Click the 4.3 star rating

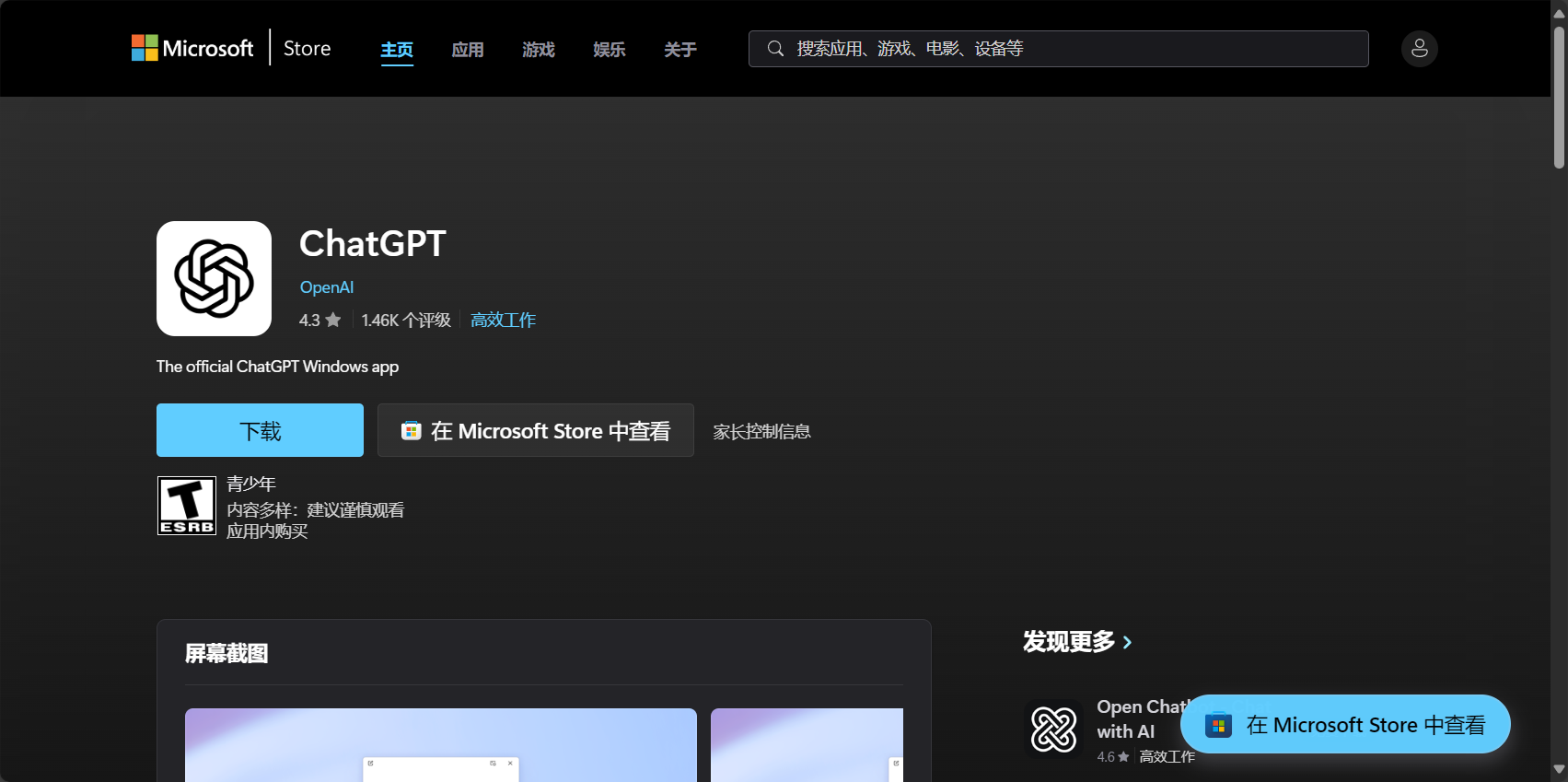pos(320,320)
